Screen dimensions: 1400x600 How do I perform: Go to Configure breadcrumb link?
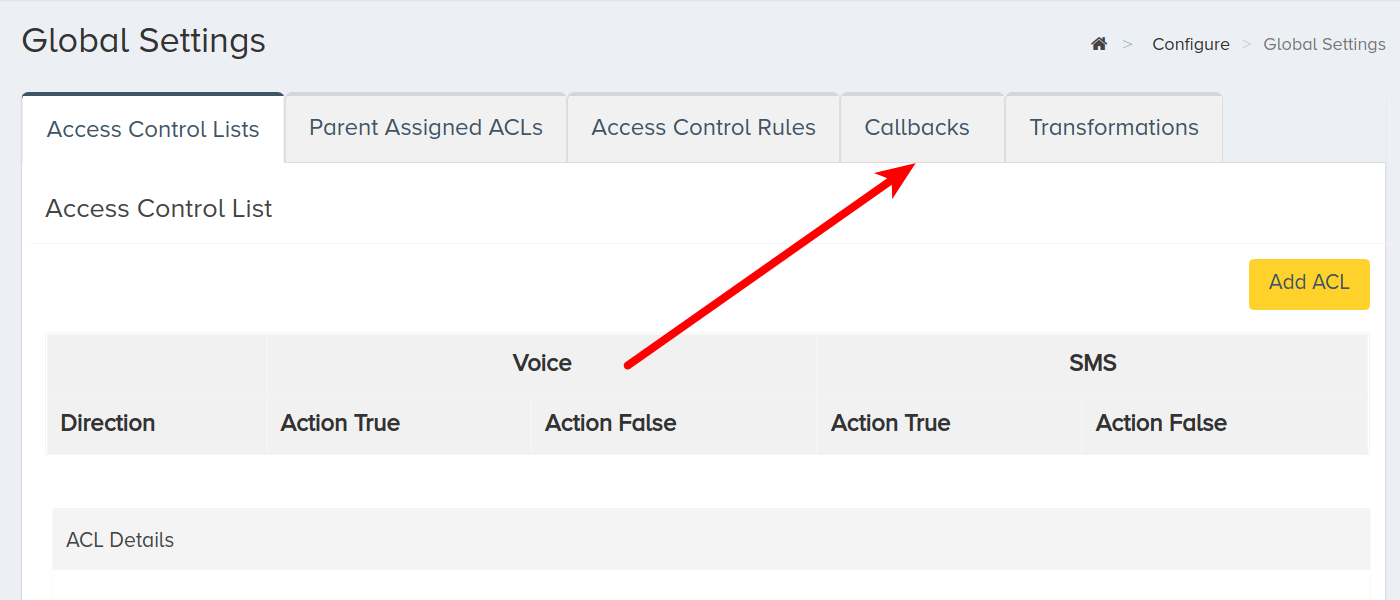pyautogui.click(x=1191, y=44)
